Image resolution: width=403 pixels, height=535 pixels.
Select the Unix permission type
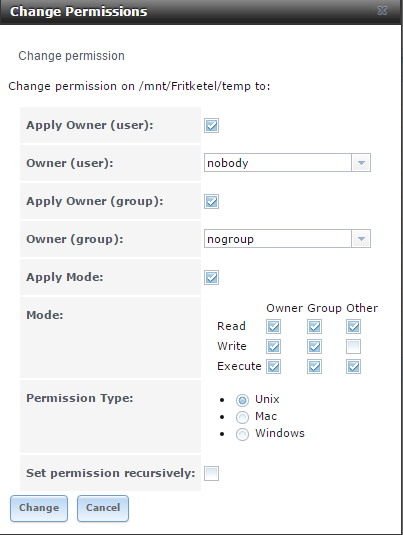(243, 400)
